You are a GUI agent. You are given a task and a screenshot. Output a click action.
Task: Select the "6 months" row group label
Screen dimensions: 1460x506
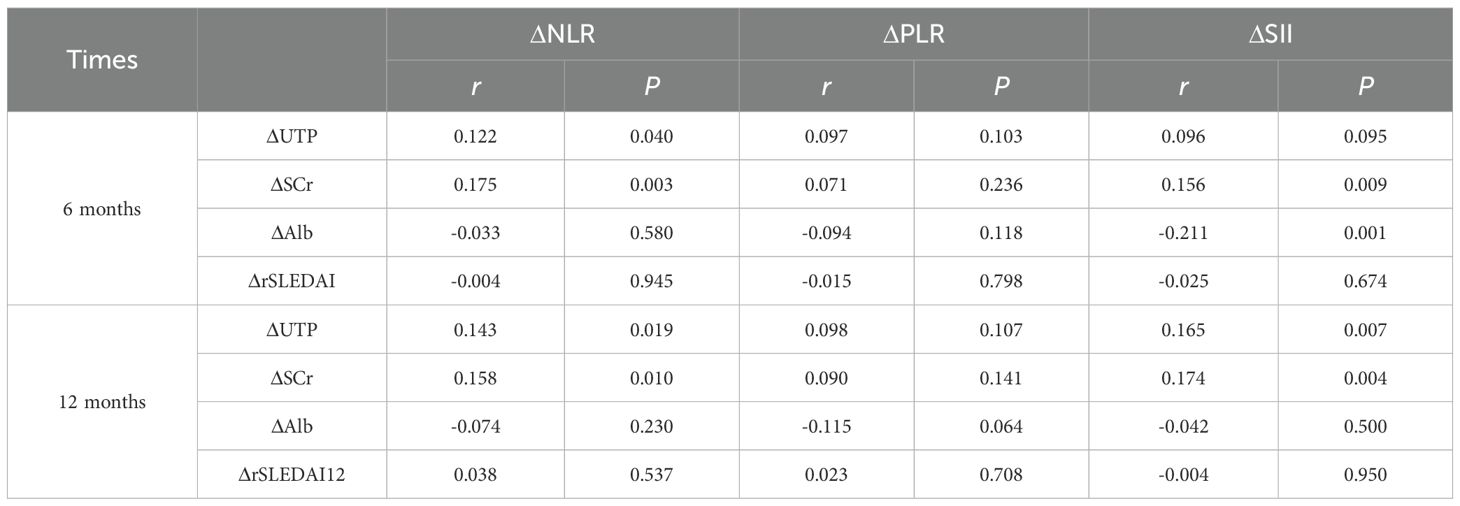pos(102,209)
